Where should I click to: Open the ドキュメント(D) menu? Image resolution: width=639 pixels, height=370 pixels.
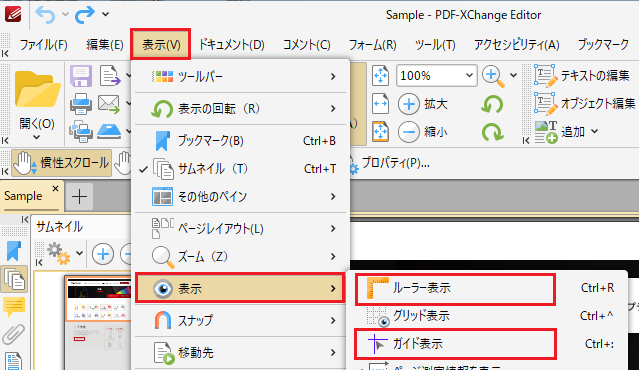[x=231, y=44]
